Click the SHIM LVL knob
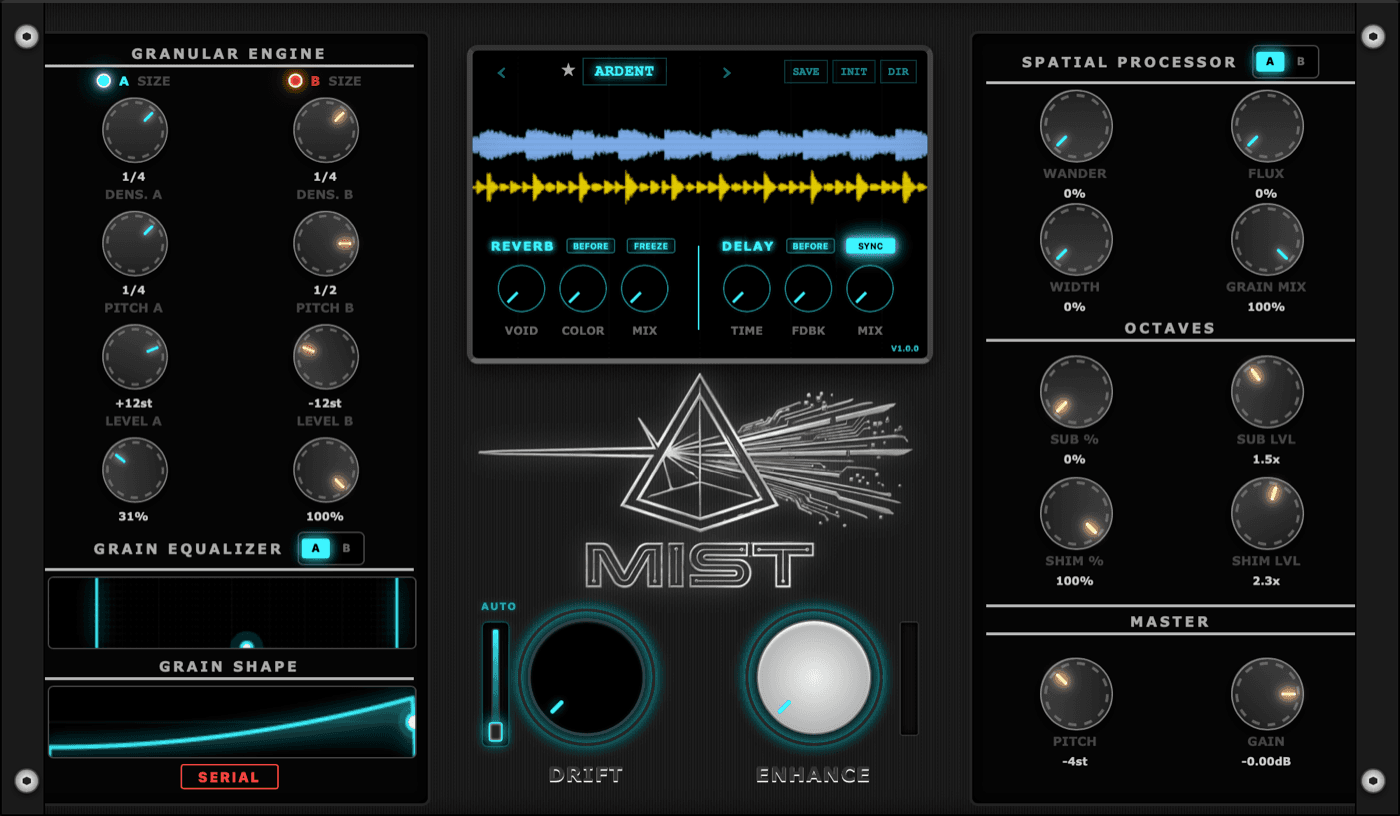The width and height of the screenshot is (1400, 816). [x=1267, y=513]
